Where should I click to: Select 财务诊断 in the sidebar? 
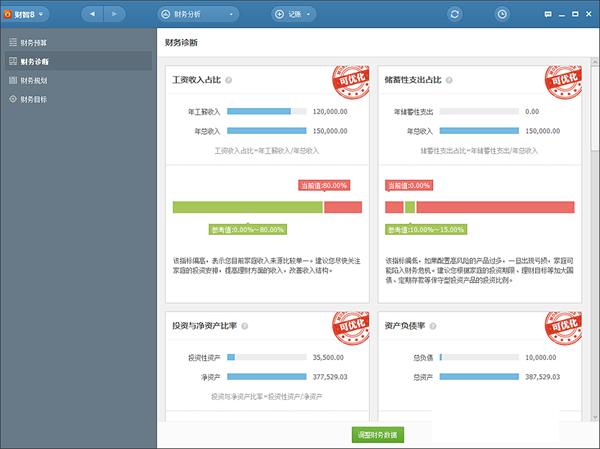(32, 61)
